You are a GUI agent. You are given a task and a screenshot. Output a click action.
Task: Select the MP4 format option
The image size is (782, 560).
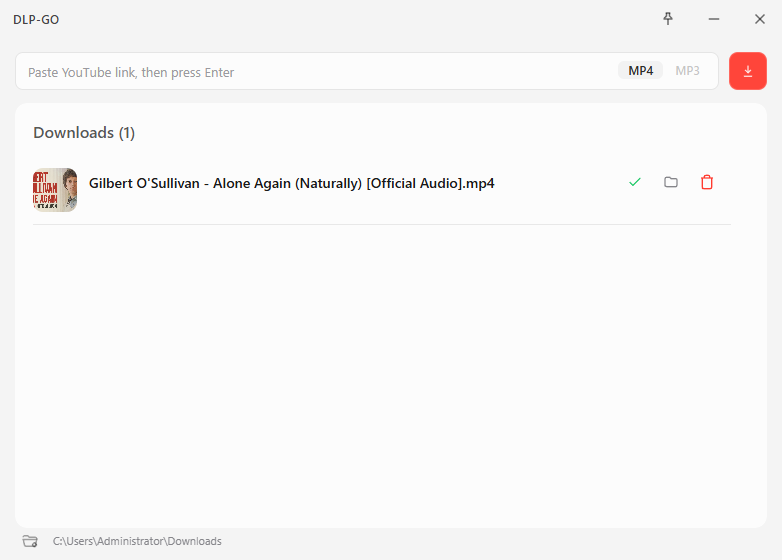pyautogui.click(x=640, y=71)
